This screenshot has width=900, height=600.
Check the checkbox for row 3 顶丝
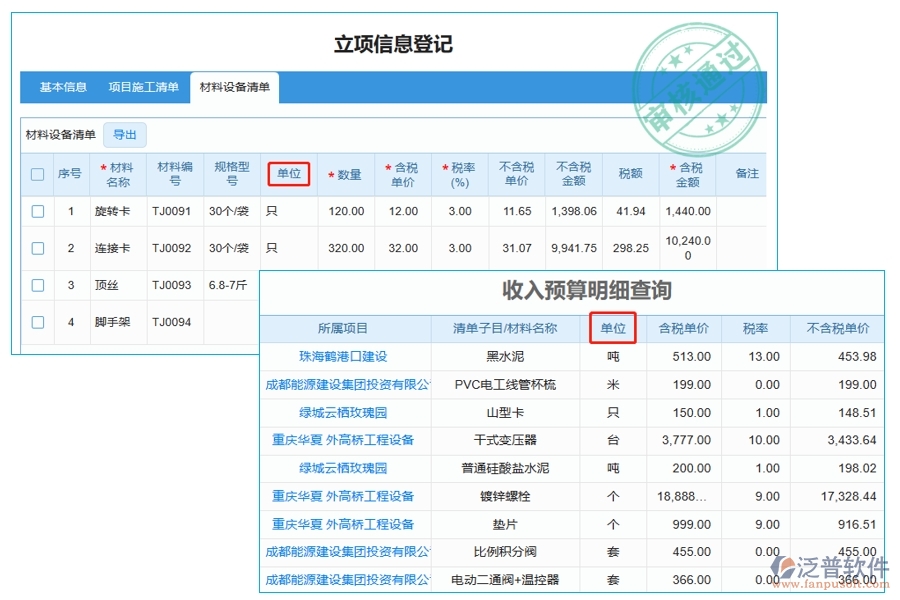point(37,285)
